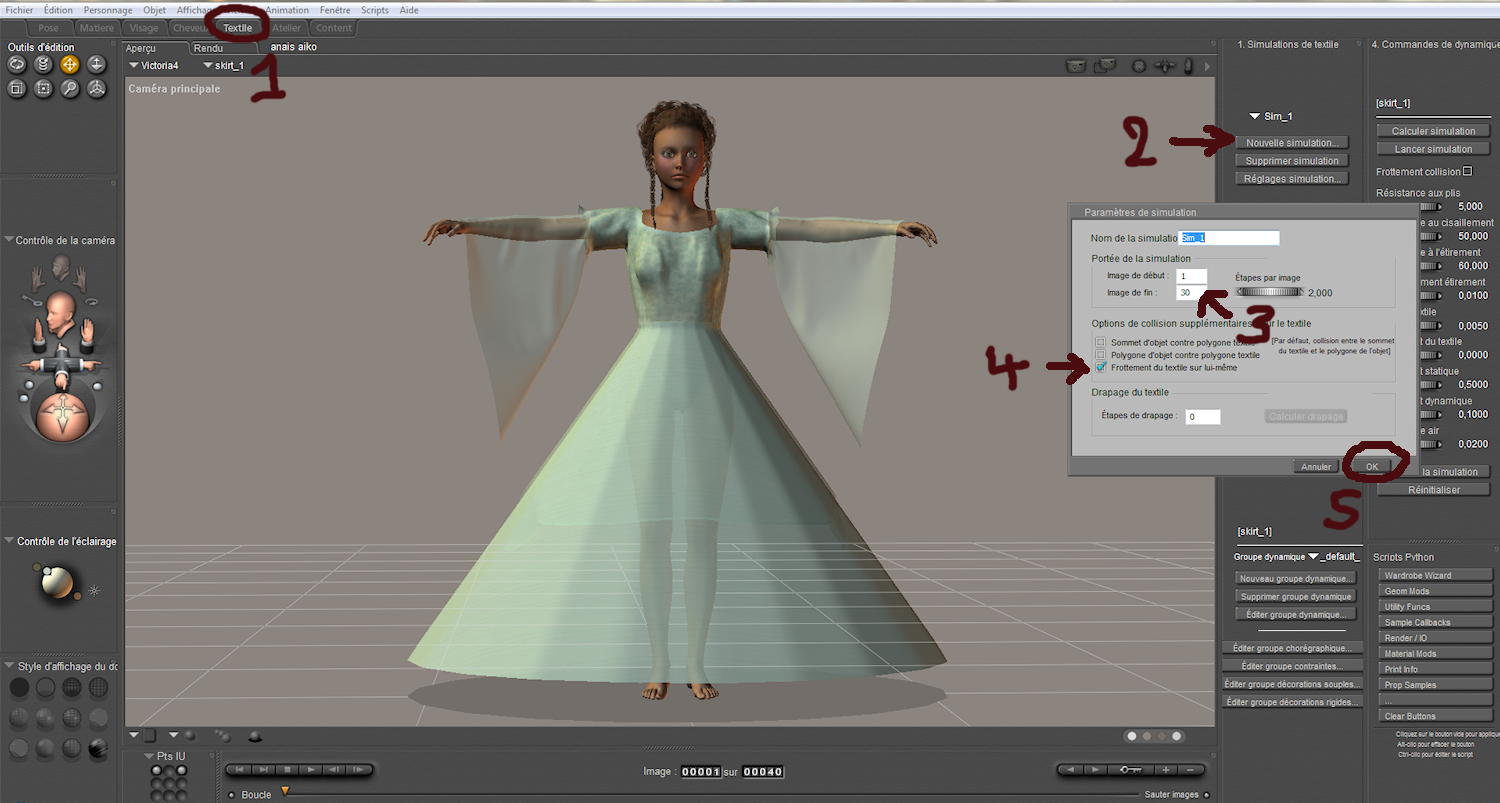Click Nouvelle simulation button
This screenshot has height=803, width=1500.
[x=1291, y=143]
